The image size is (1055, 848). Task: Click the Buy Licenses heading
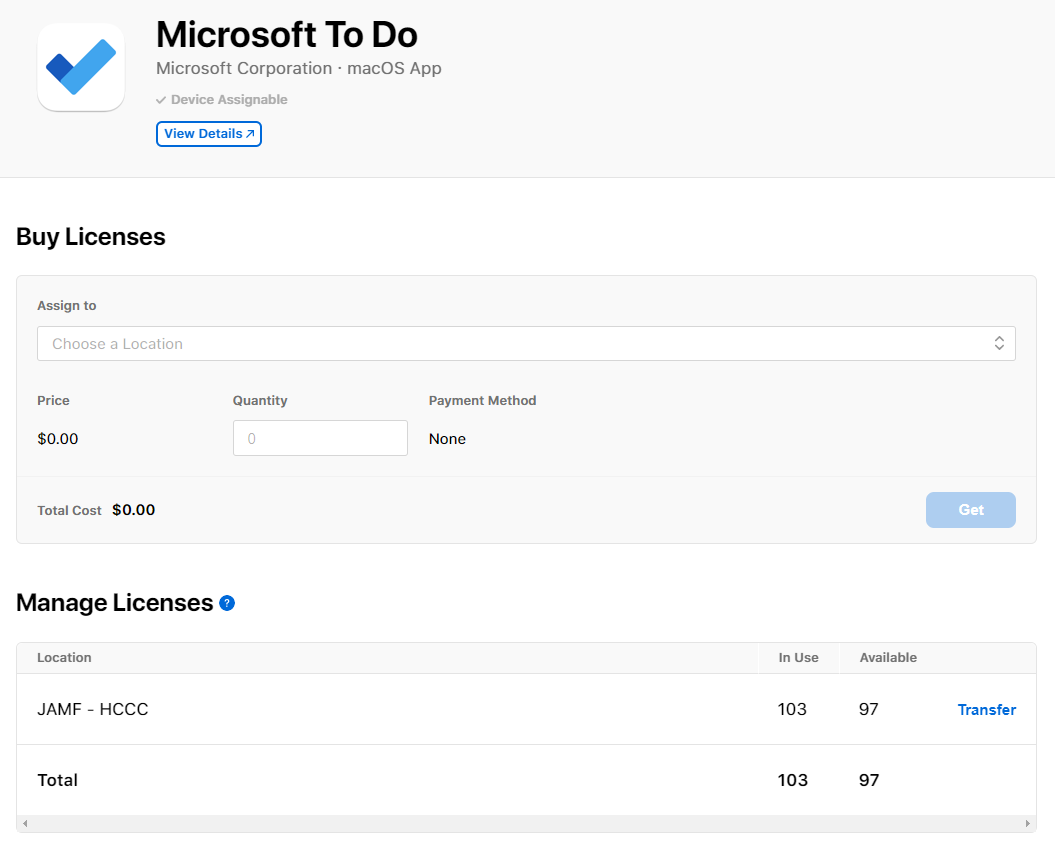coord(91,237)
